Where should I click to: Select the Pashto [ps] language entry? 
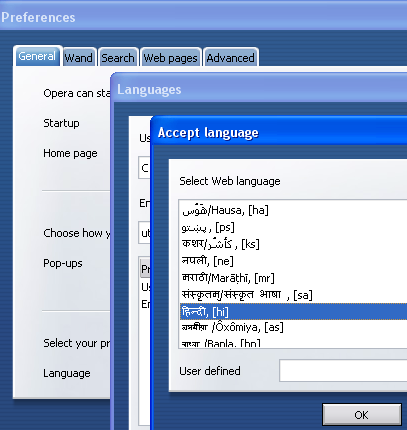pyautogui.click(x=293, y=227)
